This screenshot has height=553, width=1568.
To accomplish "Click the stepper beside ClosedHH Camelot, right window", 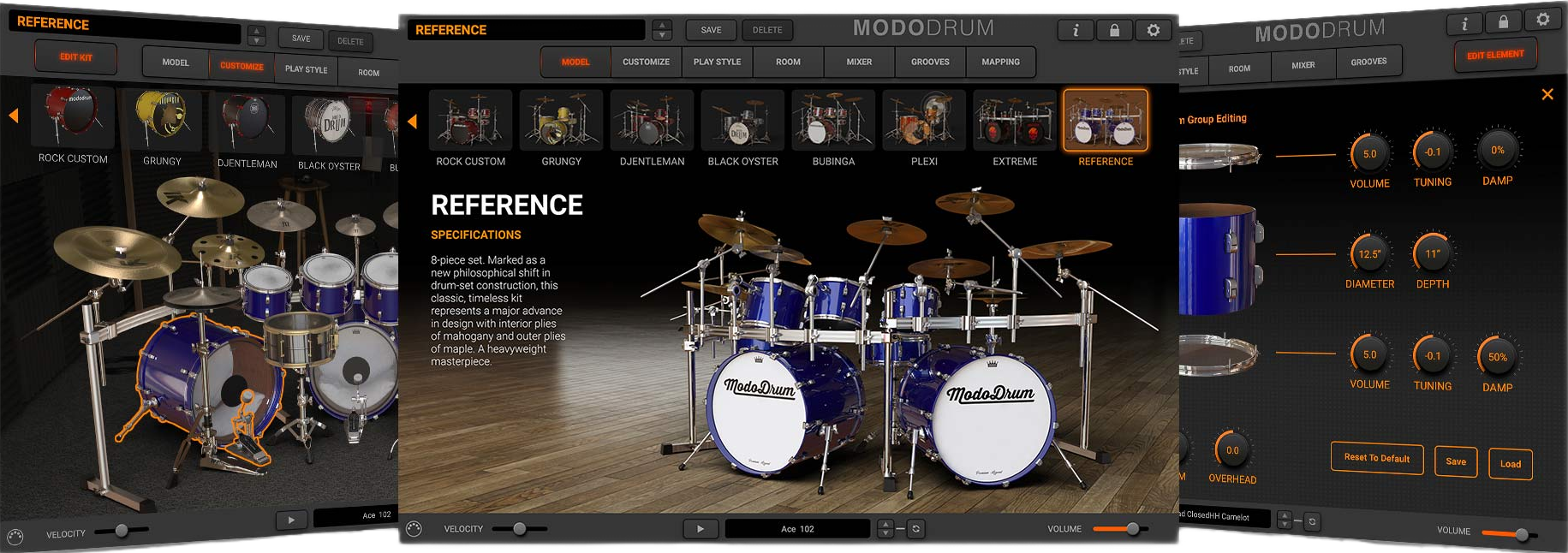I will click(x=1285, y=520).
